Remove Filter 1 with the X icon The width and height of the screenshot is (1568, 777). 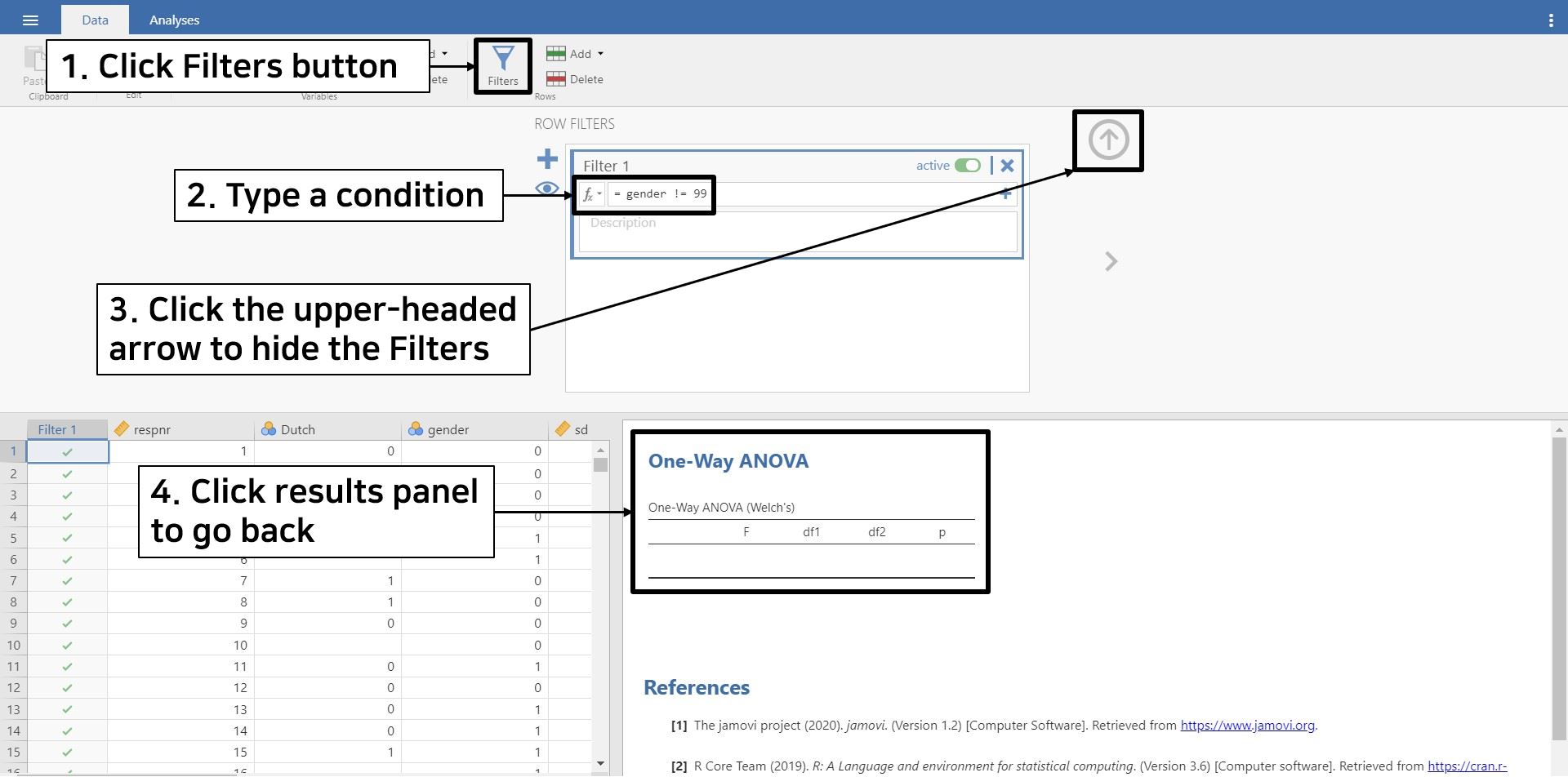(1007, 166)
